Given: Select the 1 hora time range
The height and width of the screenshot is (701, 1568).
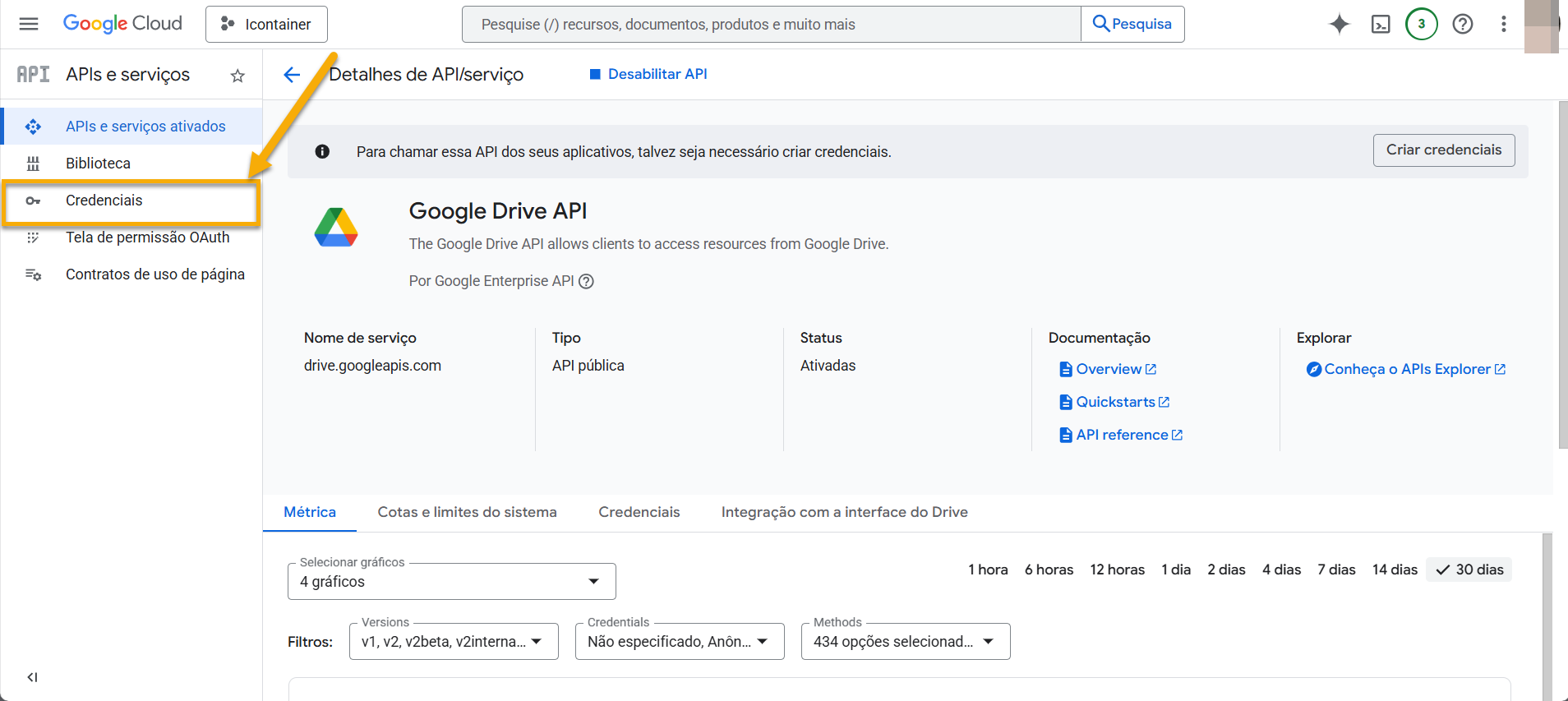Looking at the screenshot, I should point(988,570).
